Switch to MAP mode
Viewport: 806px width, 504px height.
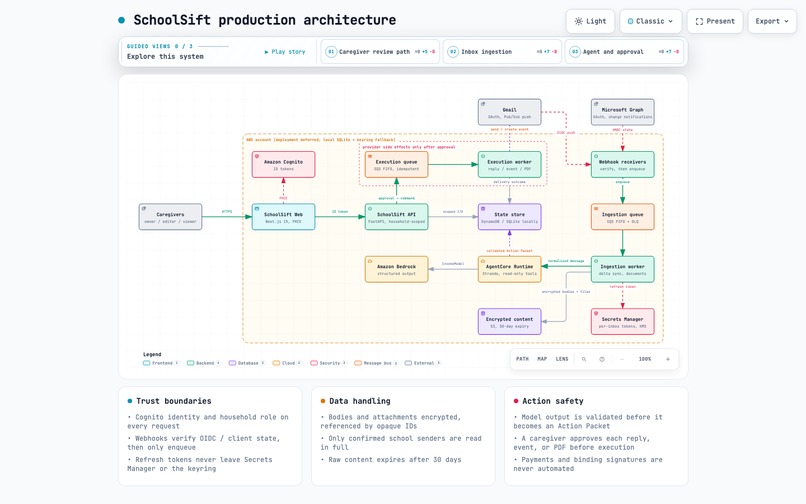tap(542, 359)
